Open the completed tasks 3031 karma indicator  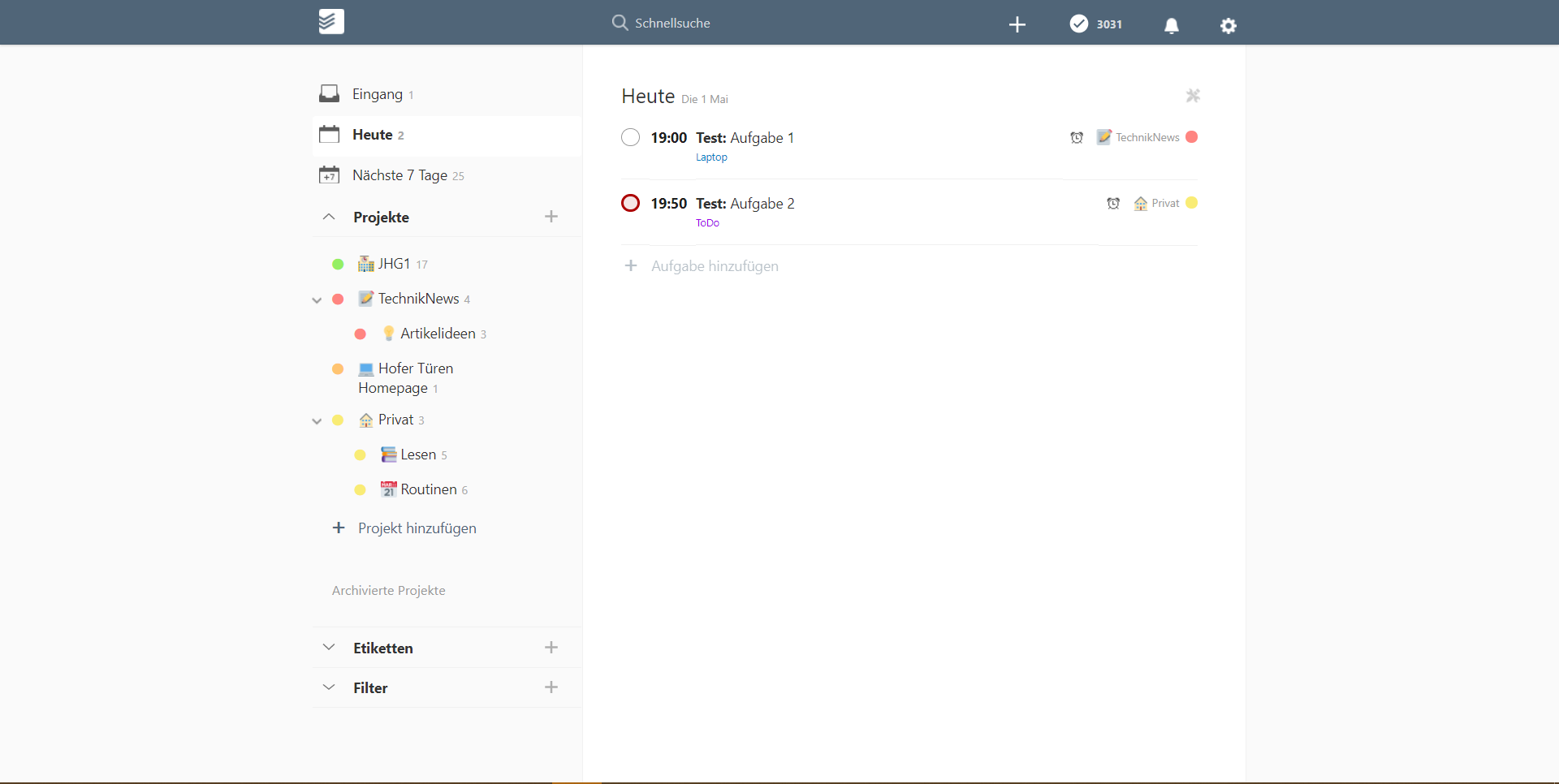click(x=1095, y=24)
